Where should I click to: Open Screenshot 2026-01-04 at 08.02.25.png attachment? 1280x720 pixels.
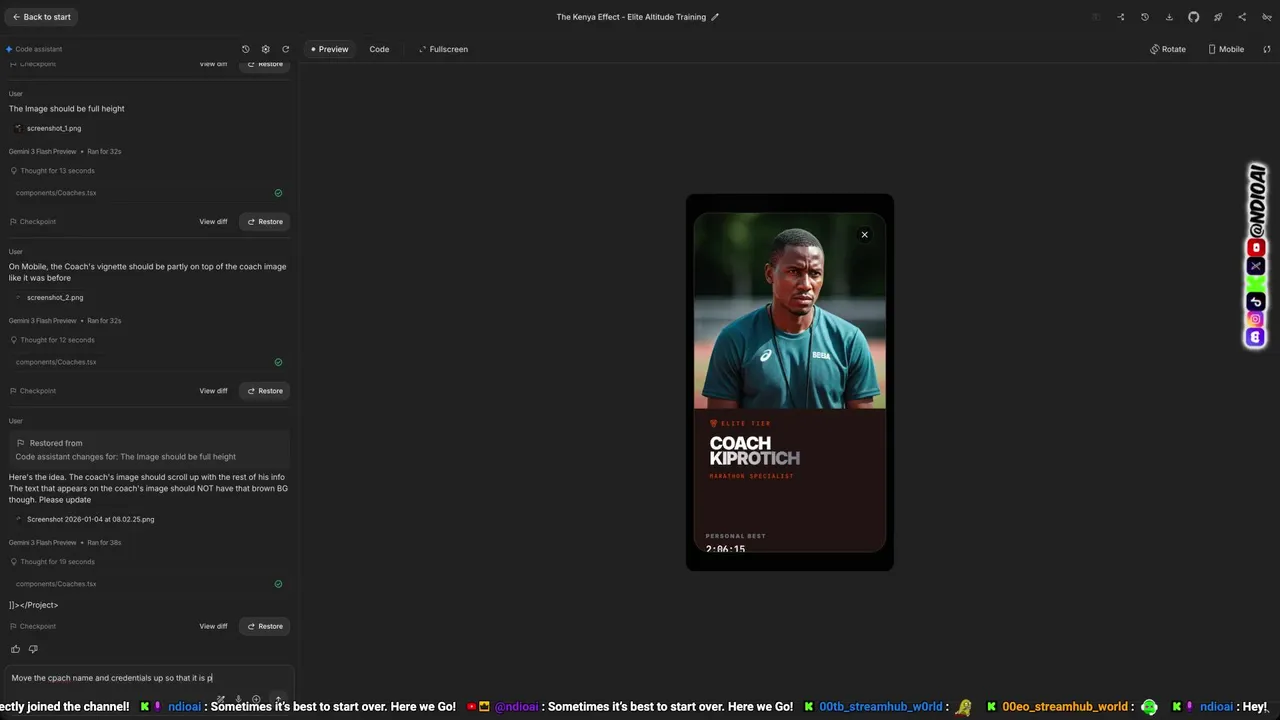pos(84,519)
